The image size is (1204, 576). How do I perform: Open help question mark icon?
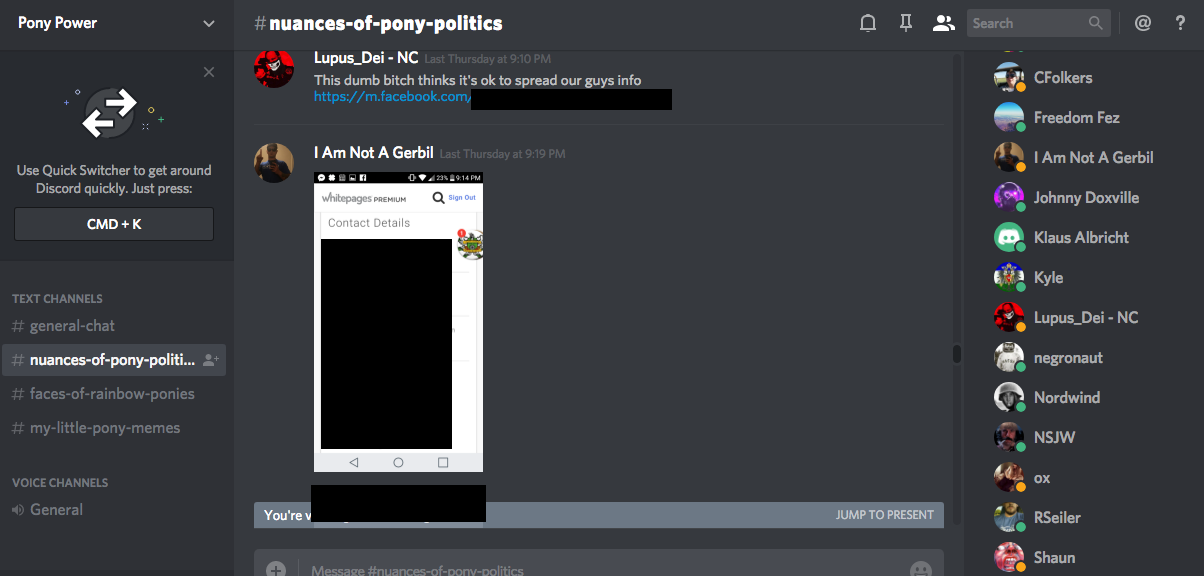pyautogui.click(x=1180, y=23)
